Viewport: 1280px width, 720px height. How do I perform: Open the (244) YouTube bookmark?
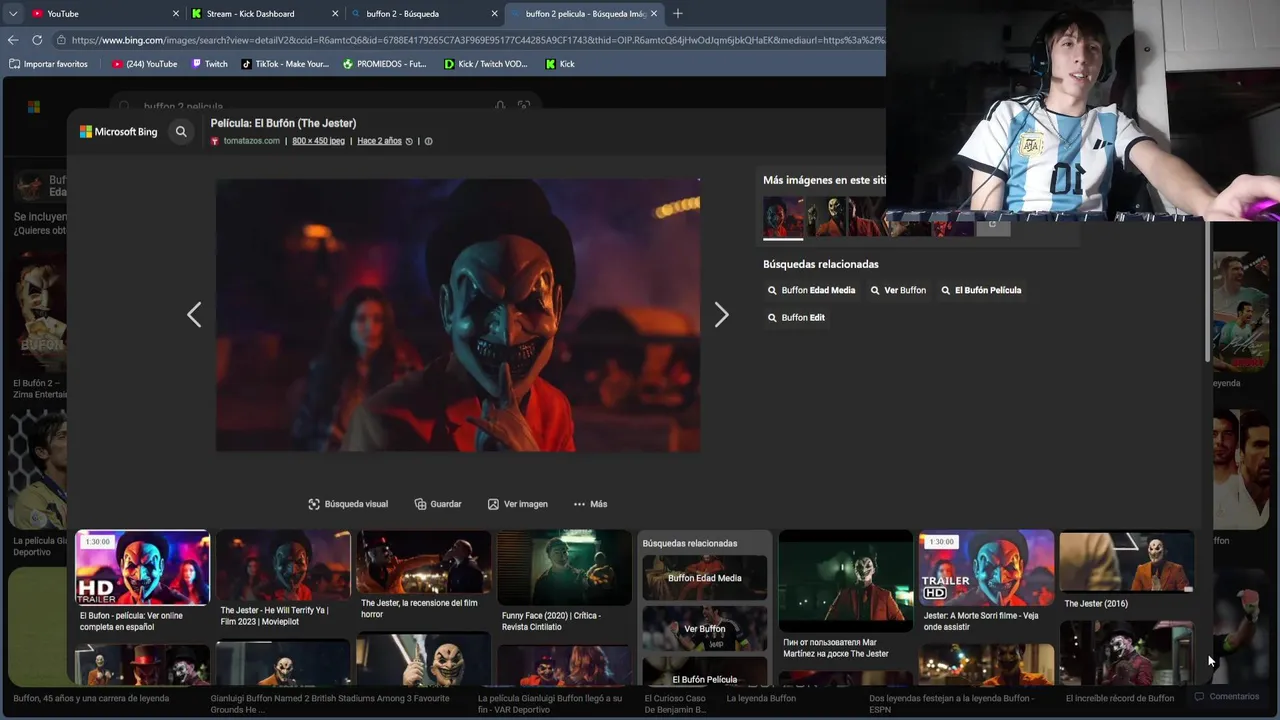(x=145, y=64)
